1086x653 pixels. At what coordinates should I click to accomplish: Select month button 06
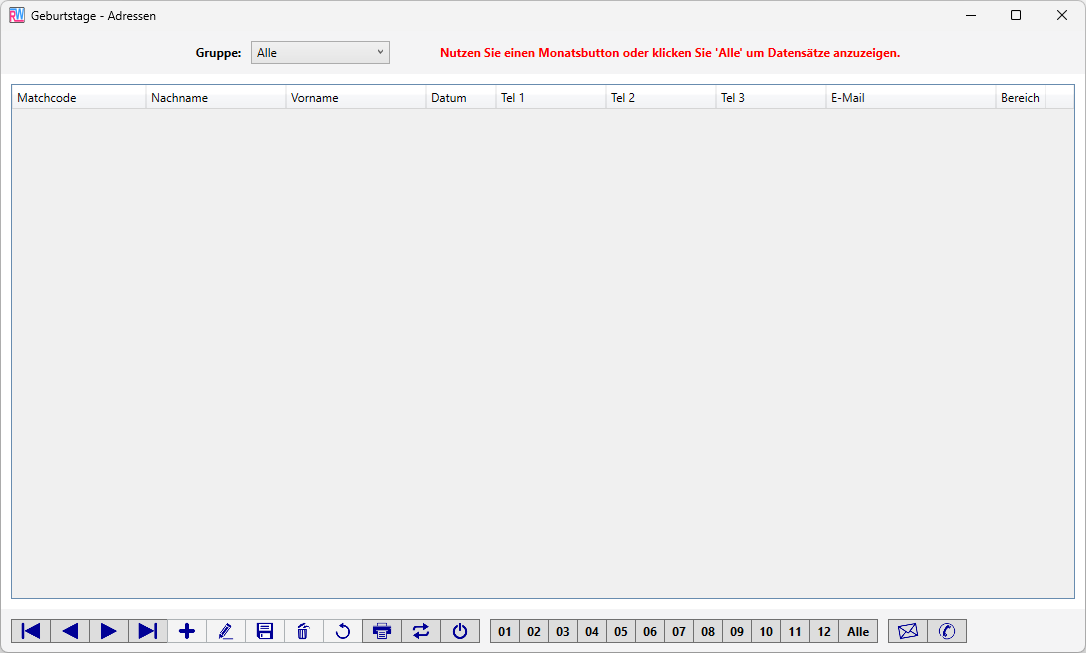[650, 631]
